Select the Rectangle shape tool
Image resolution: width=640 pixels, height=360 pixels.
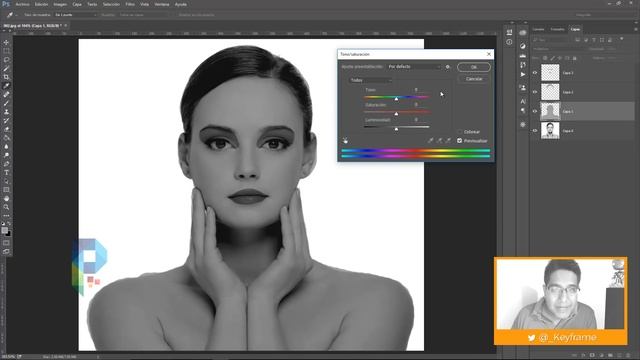(6, 190)
